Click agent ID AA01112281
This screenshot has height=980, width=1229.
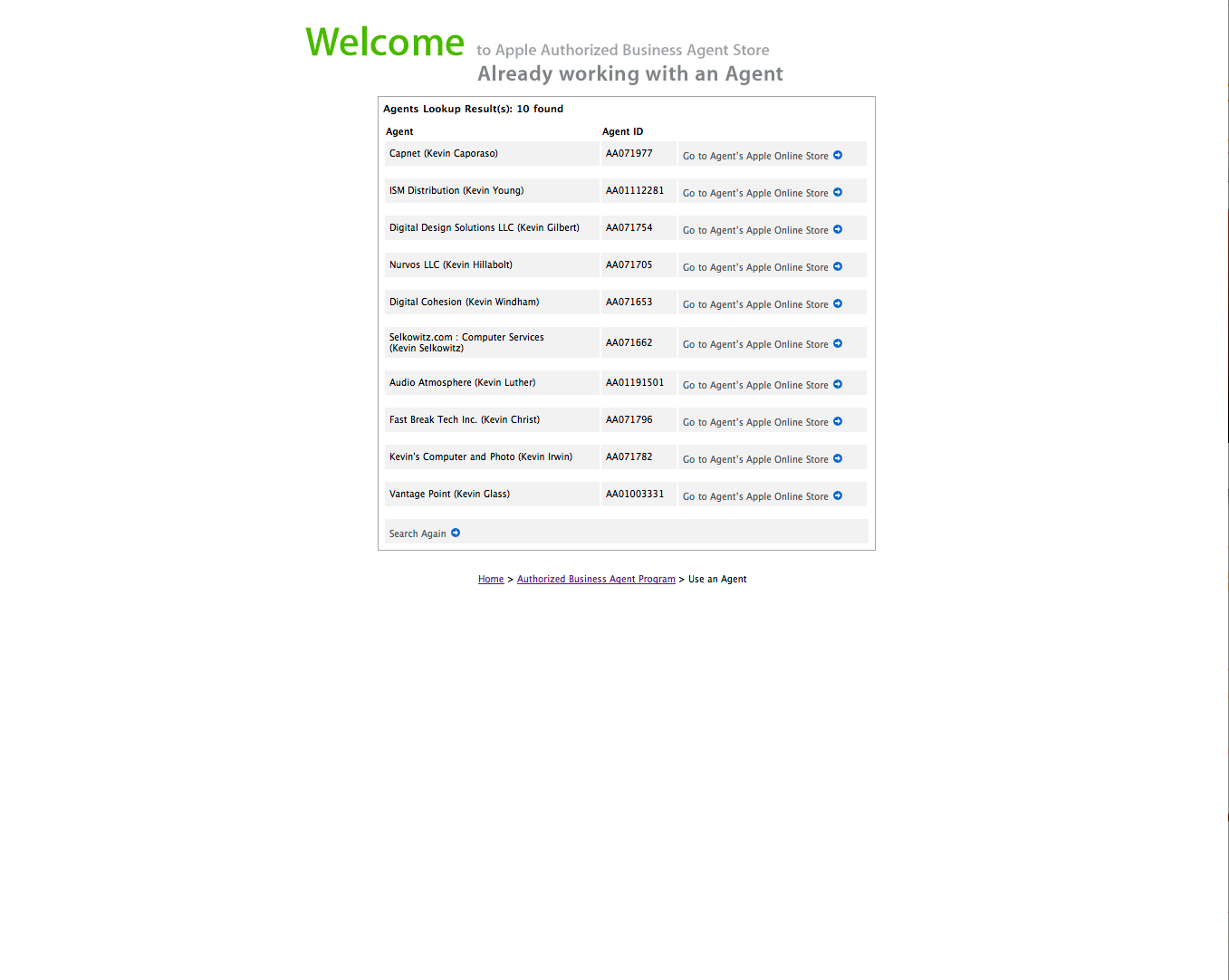[x=635, y=190]
